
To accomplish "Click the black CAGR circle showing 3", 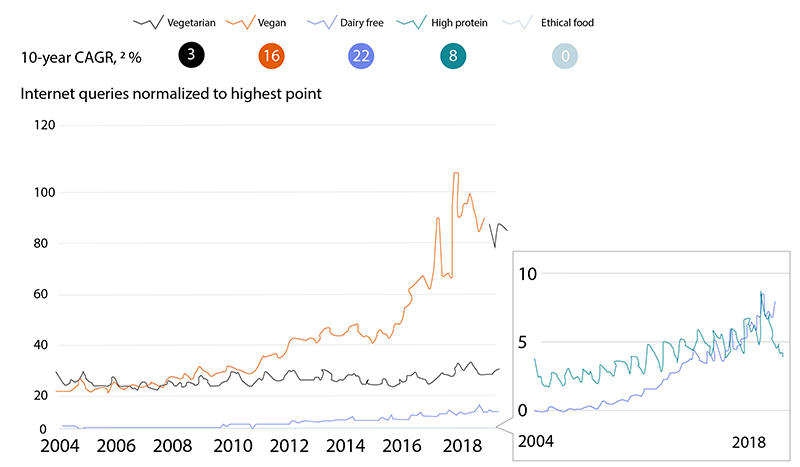I will click(191, 57).
